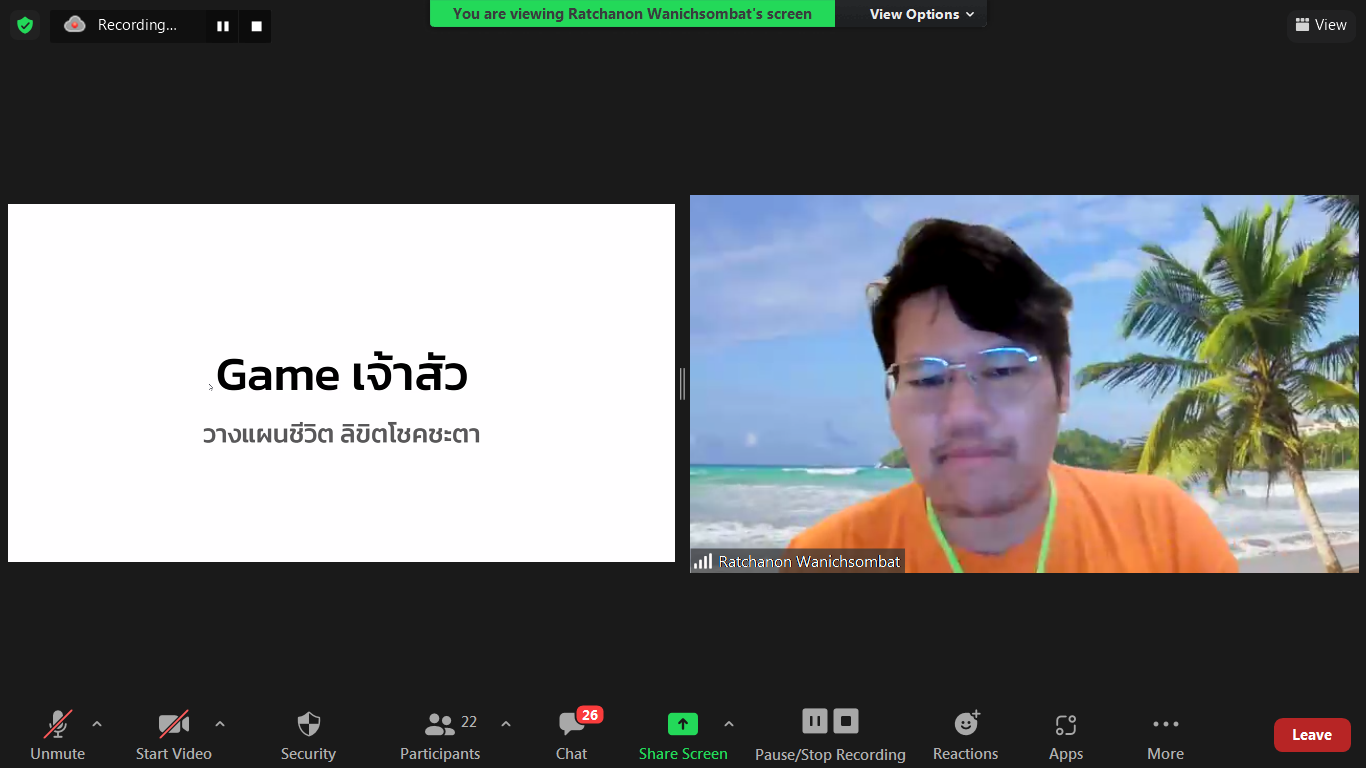Screen dimensions: 1366x768
Task: Click the divider handle between screen and video
Action: pos(682,384)
